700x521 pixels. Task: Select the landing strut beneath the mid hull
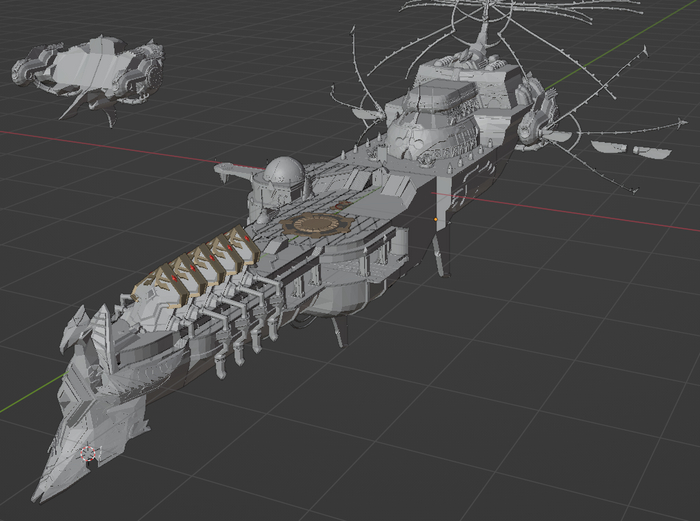[x=337, y=331]
